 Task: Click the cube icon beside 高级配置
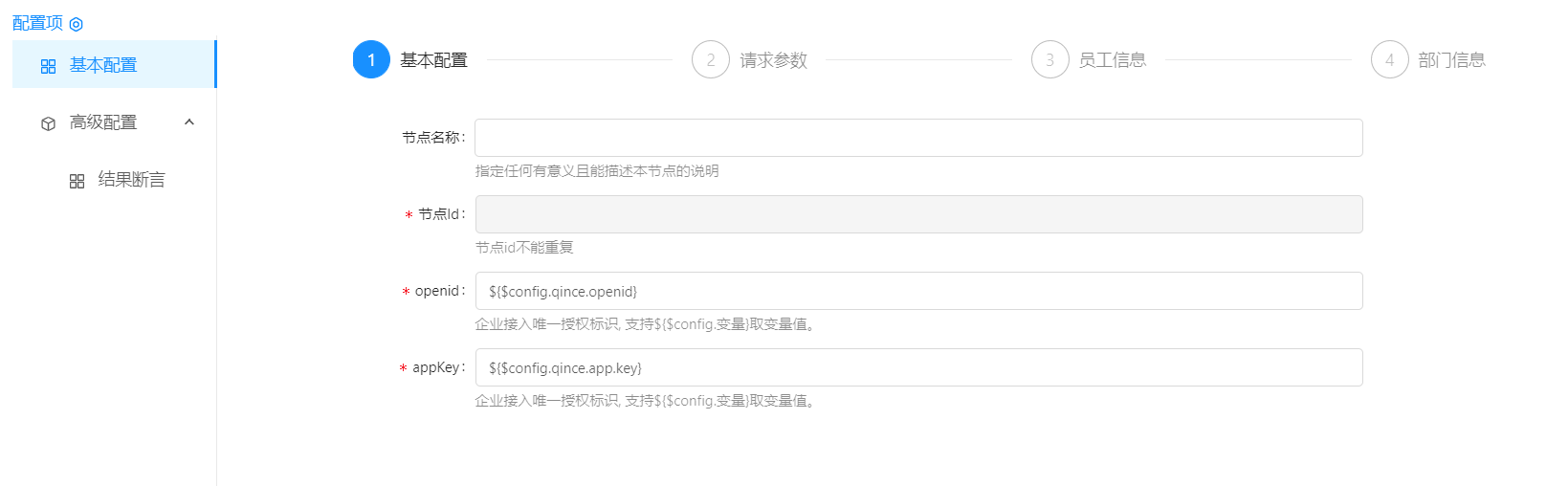[48, 123]
